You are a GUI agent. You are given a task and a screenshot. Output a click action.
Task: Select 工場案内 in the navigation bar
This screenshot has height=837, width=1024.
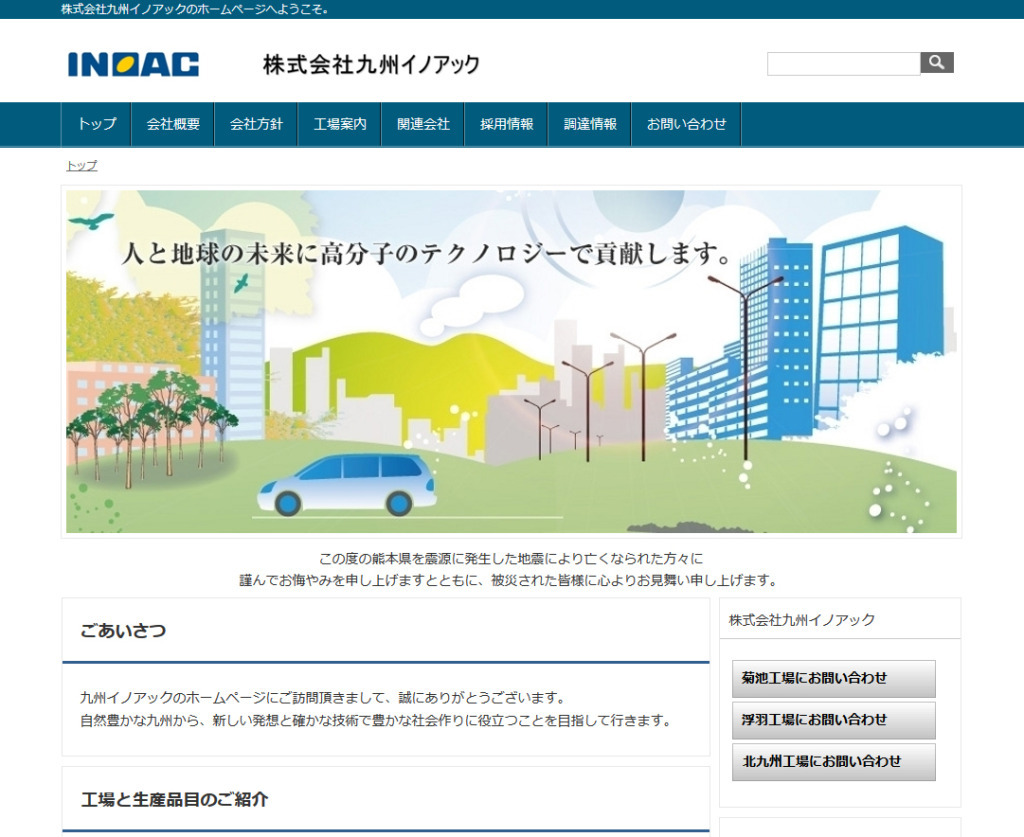[340, 124]
